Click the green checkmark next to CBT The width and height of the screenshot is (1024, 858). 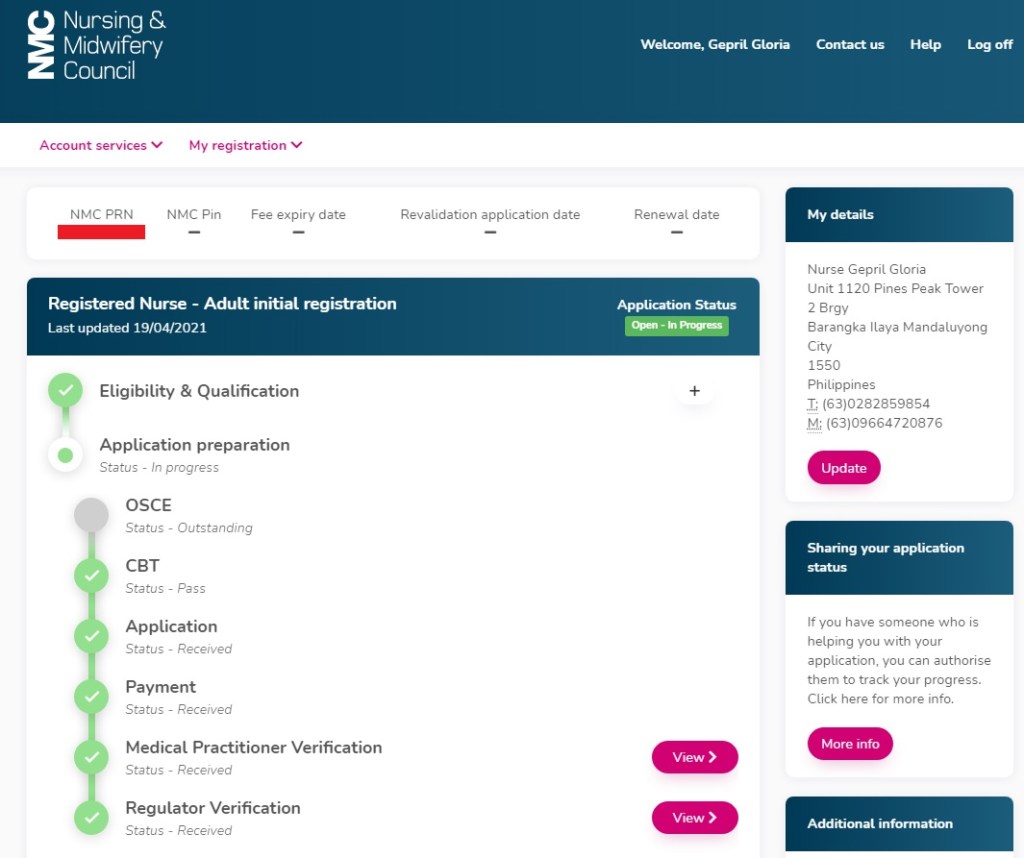click(91, 575)
